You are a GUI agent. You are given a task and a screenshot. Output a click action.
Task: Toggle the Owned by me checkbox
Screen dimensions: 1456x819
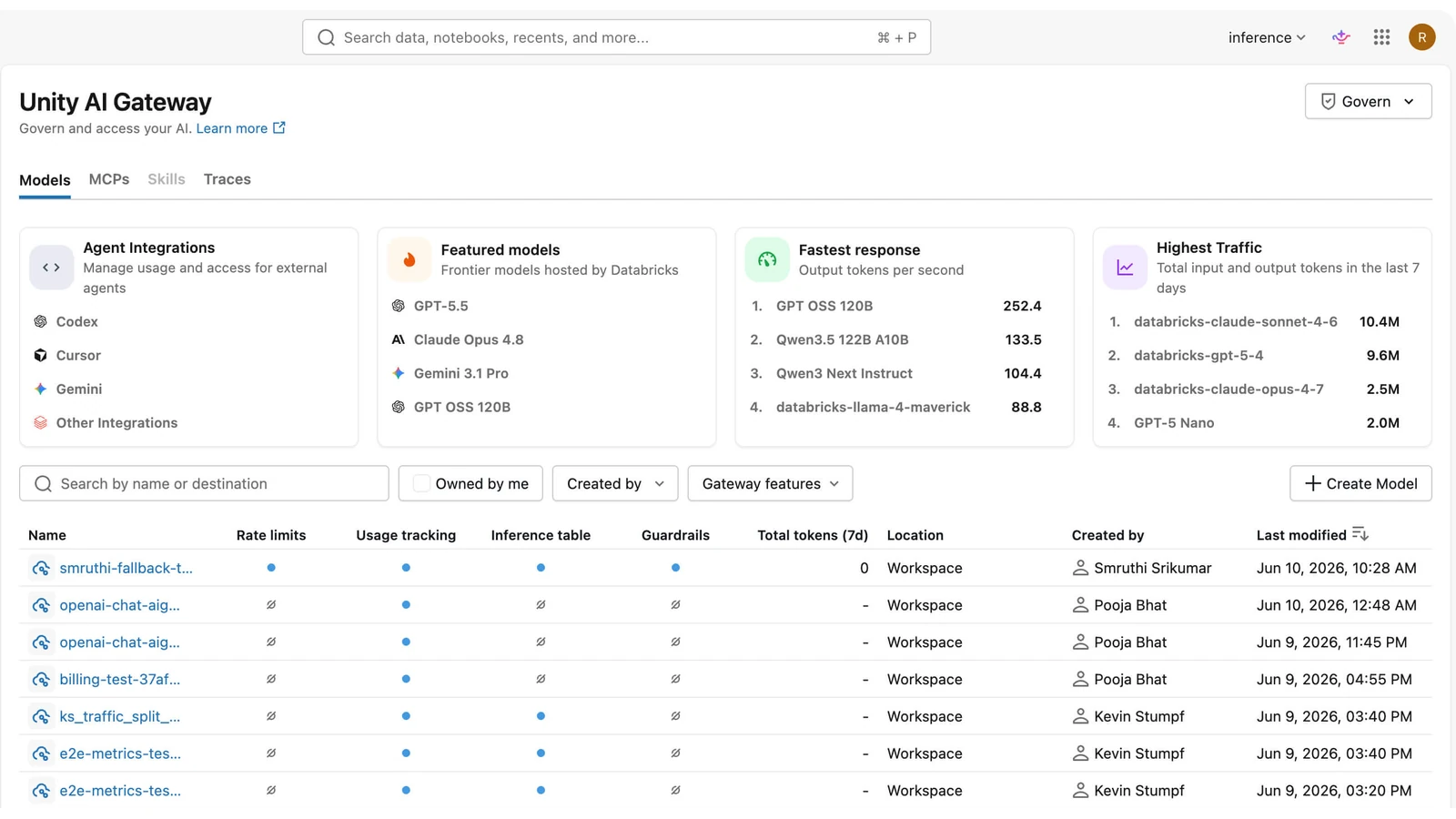click(421, 484)
